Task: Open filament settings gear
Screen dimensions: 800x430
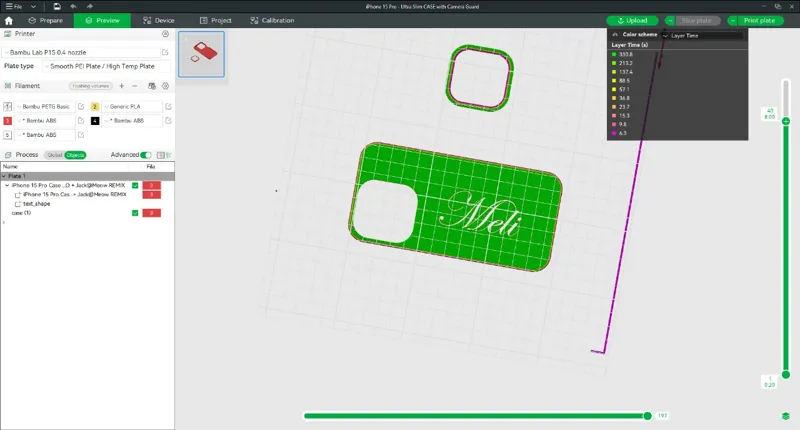Action: pos(165,86)
